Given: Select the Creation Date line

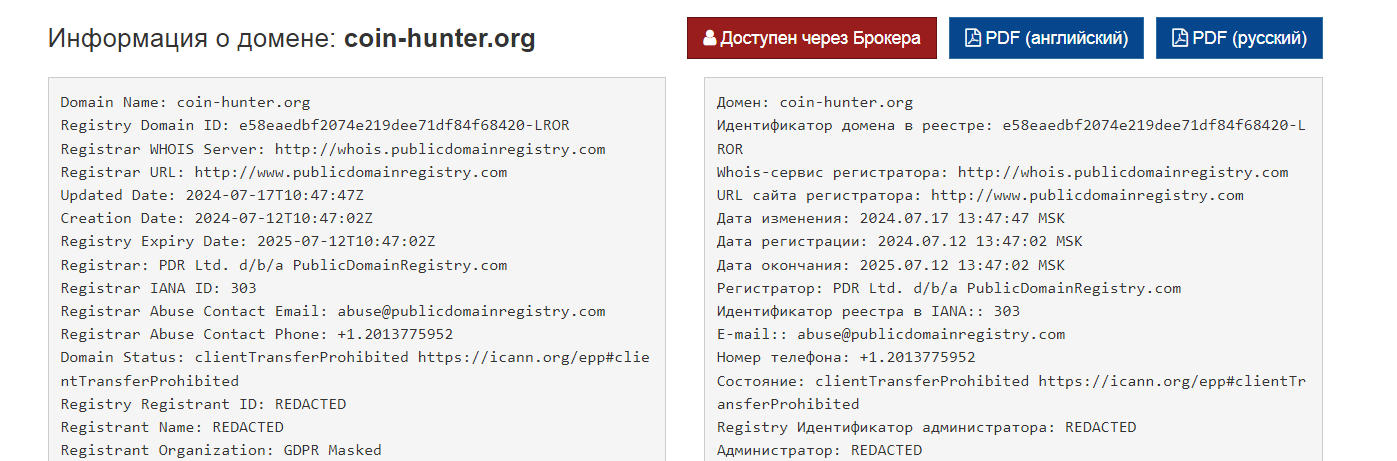Looking at the screenshot, I should [x=216, y=218].
